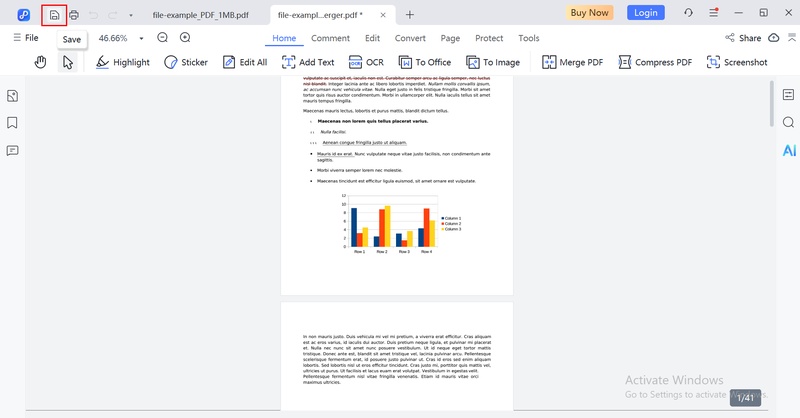
Task: Open the comments panel icon
Action: [x=12, y=151]
